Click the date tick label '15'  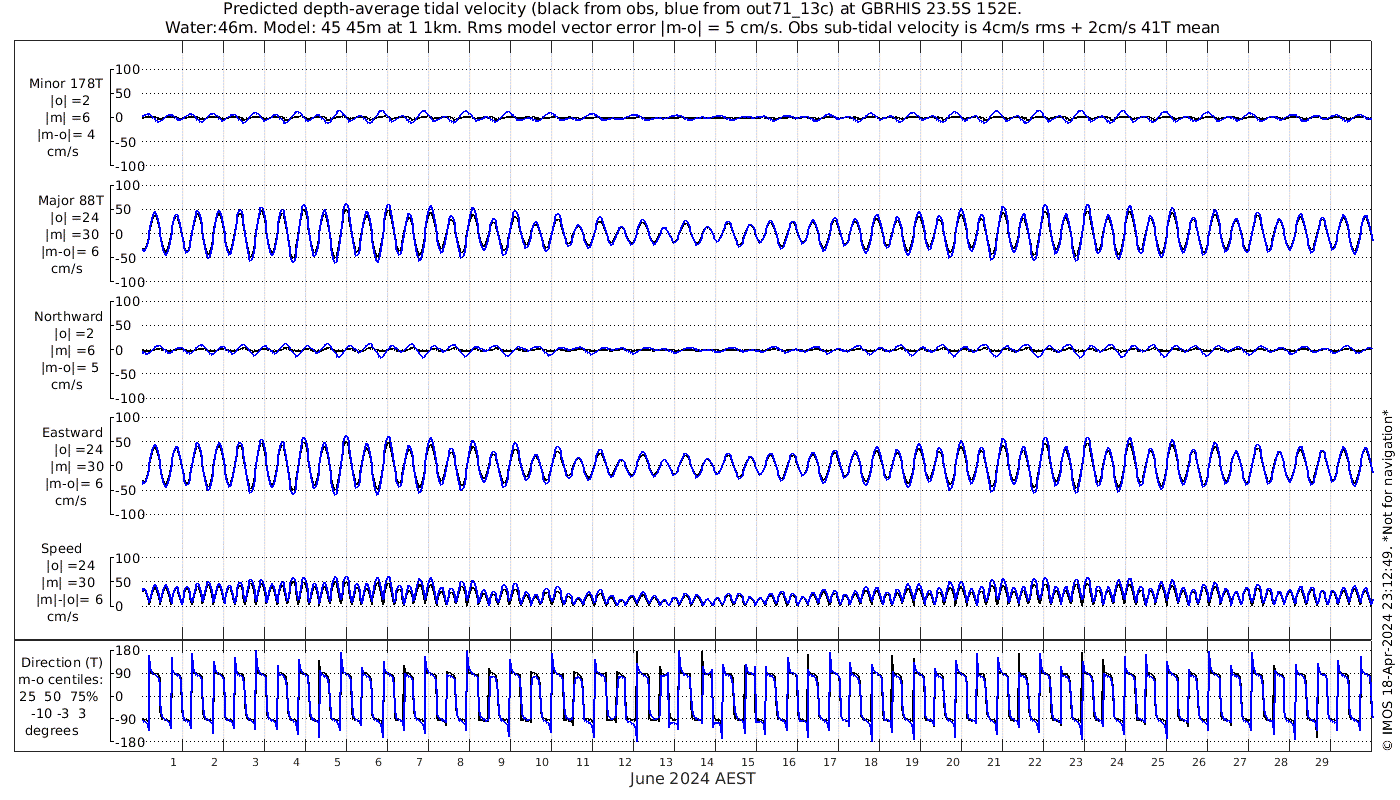[x=747, y=762]
